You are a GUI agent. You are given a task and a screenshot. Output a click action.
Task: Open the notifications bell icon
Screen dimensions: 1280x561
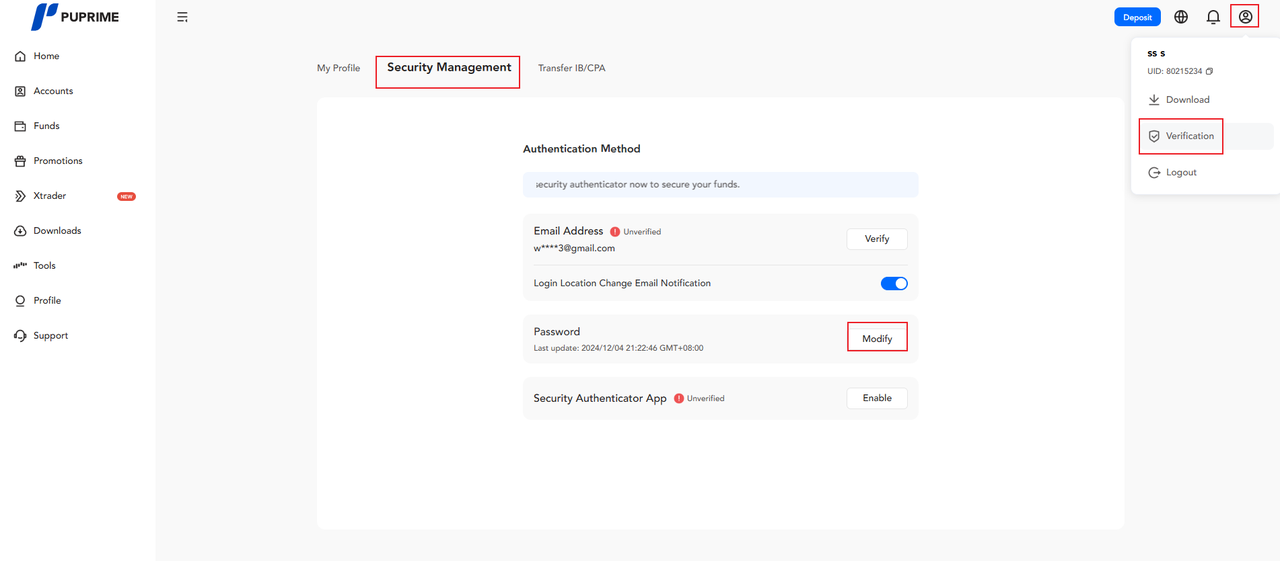pos(1213,17)
